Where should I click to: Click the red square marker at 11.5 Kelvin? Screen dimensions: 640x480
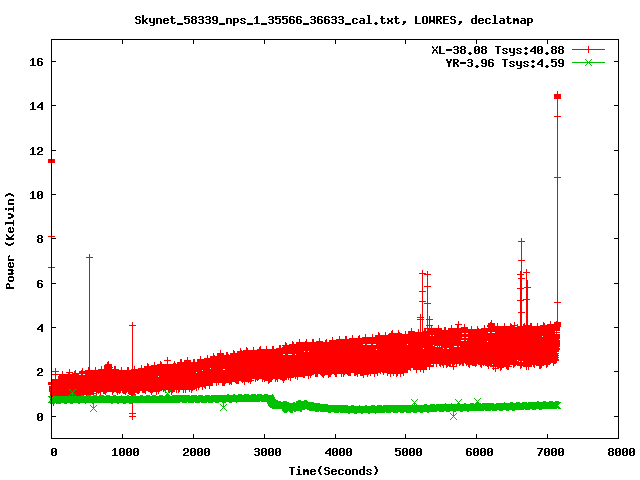tap(51, 161)
